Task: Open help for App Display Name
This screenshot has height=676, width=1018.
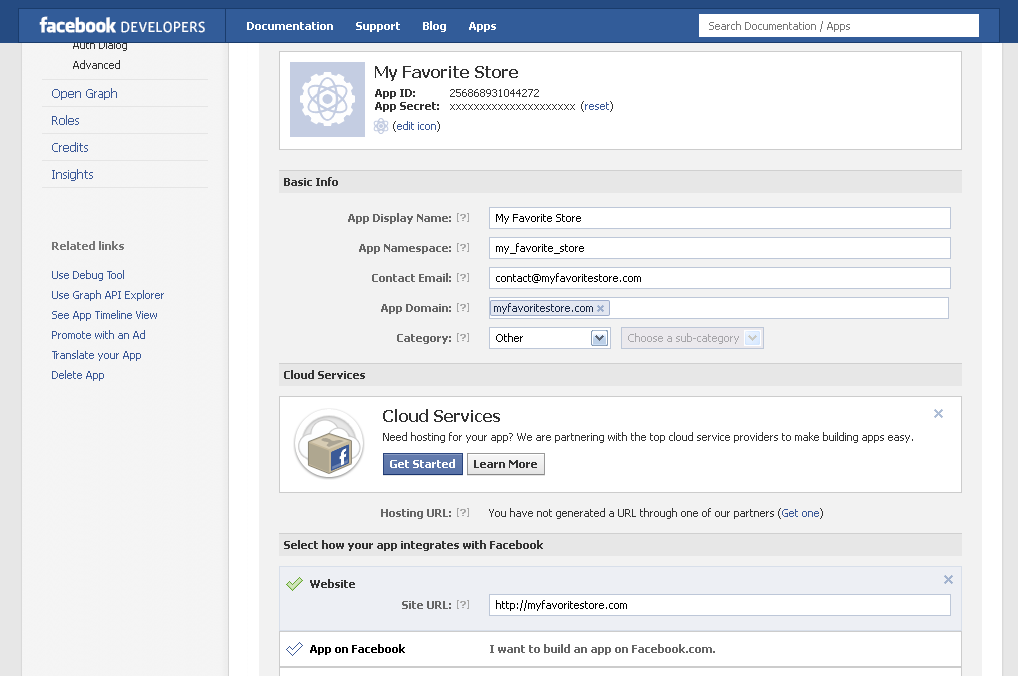Action: (463, 218)
